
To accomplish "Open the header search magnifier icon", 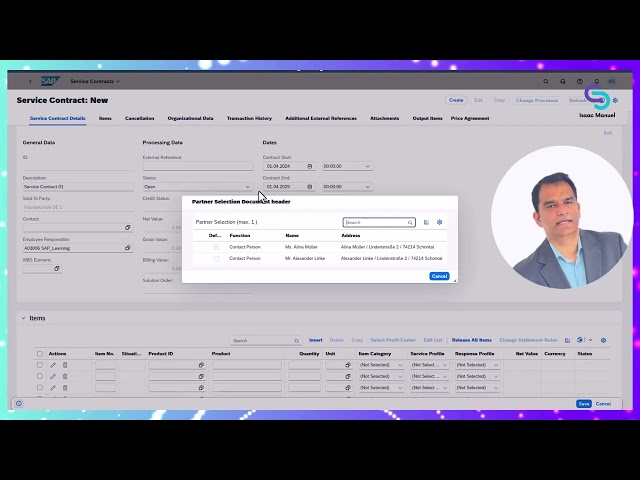I will coord(546,81).
